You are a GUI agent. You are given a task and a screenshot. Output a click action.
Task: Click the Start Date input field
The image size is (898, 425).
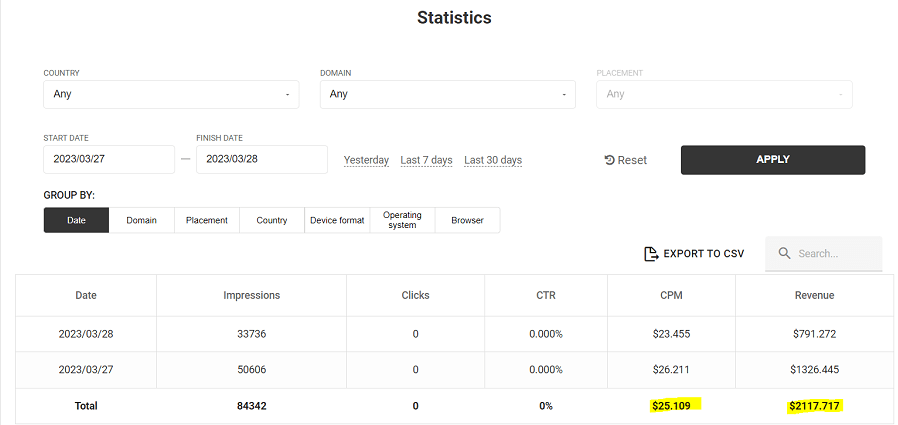tap(109, 160)
